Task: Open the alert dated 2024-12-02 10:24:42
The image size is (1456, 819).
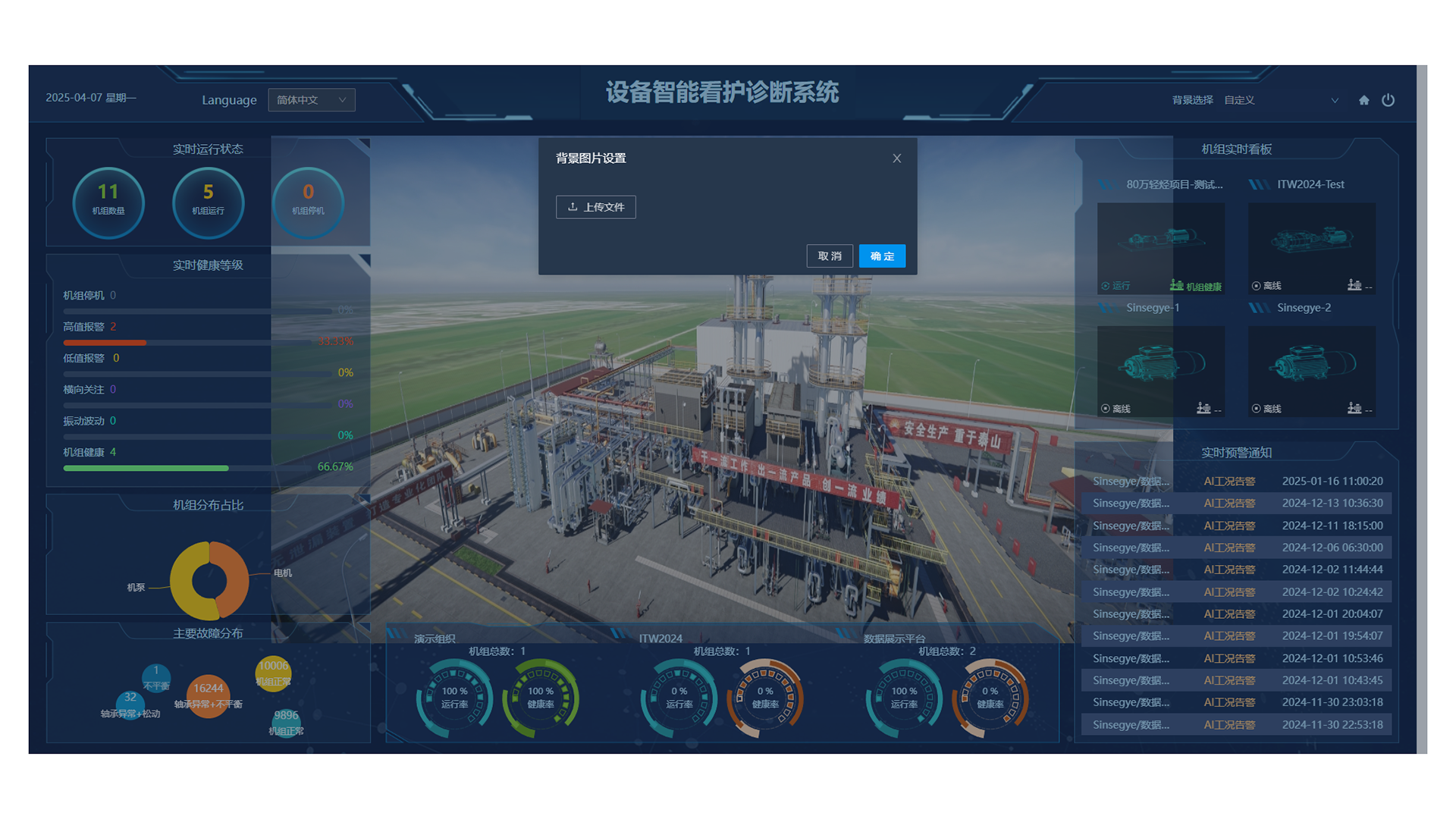Action: click(1237, 591)
